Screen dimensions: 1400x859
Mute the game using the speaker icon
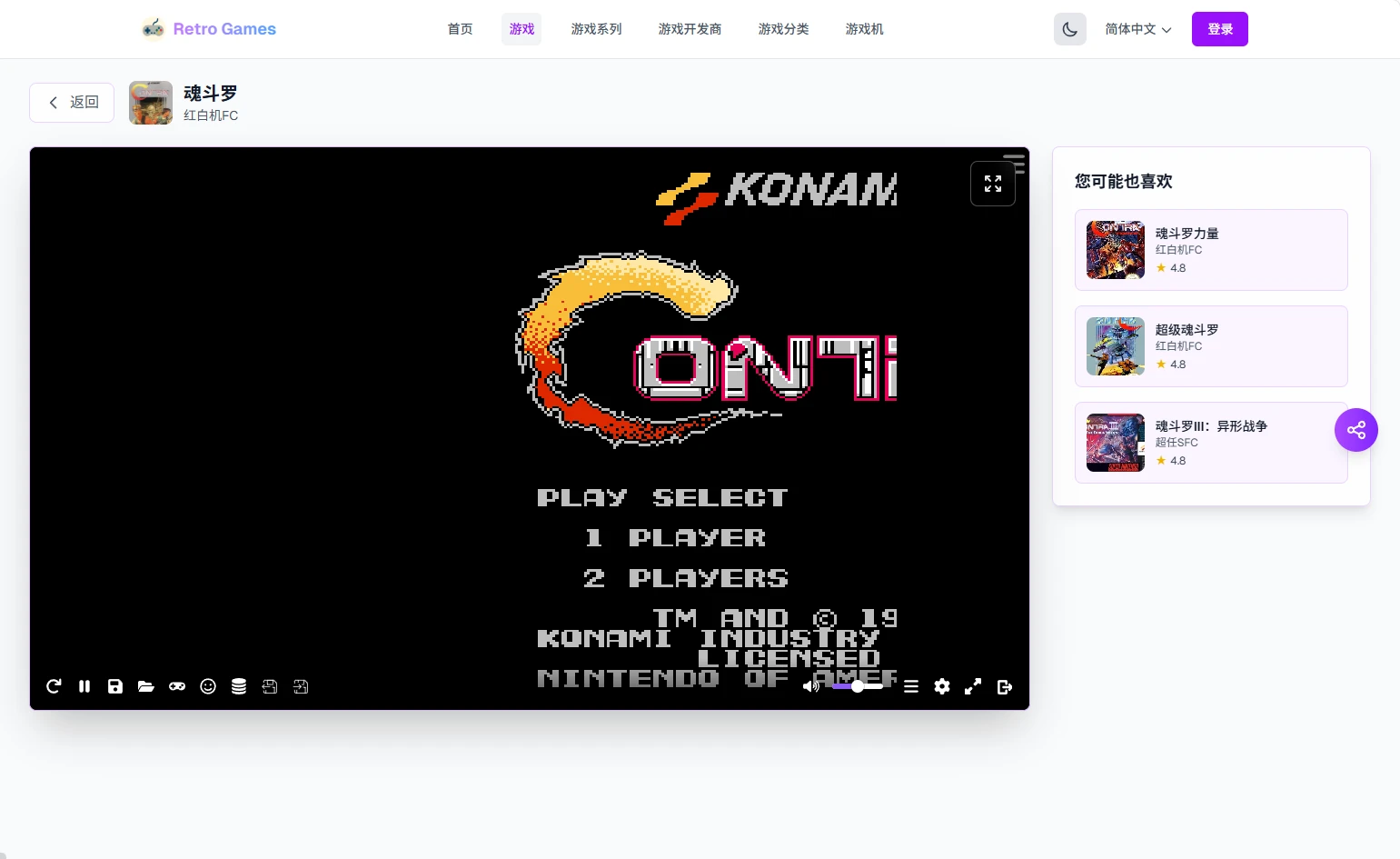(x=810, y=686)
